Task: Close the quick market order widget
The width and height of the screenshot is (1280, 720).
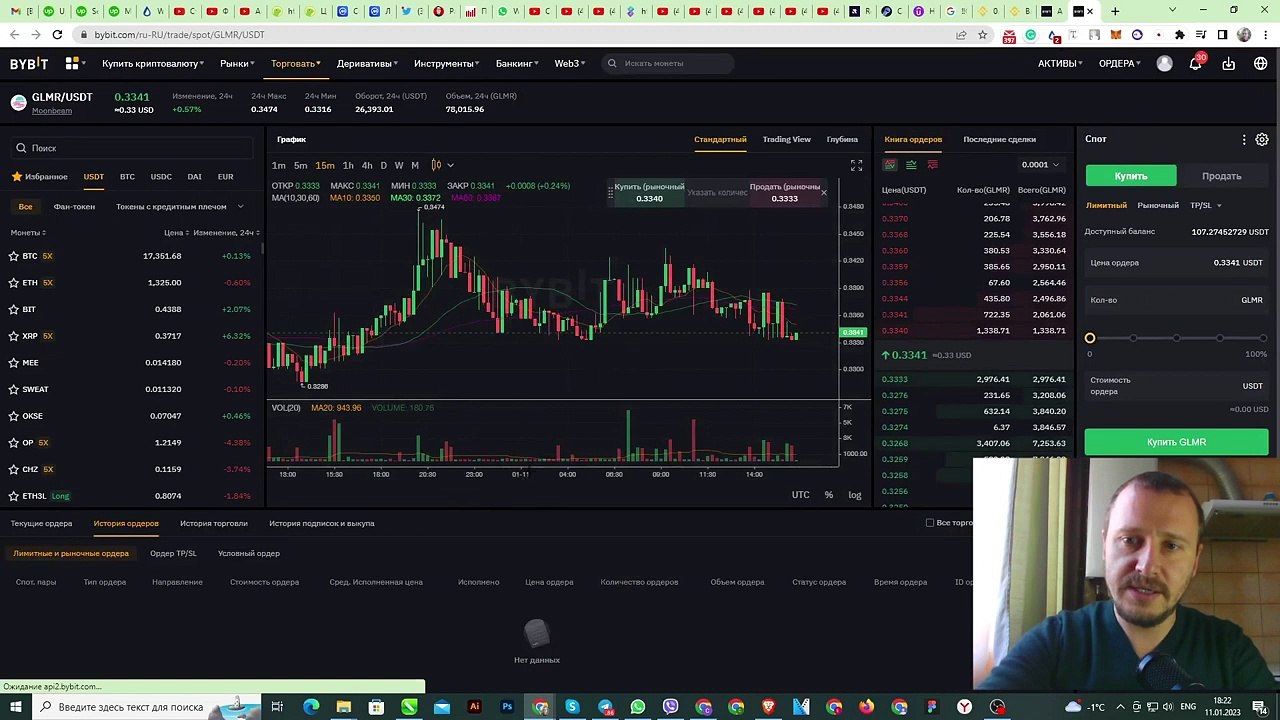Action: [824, 192]
